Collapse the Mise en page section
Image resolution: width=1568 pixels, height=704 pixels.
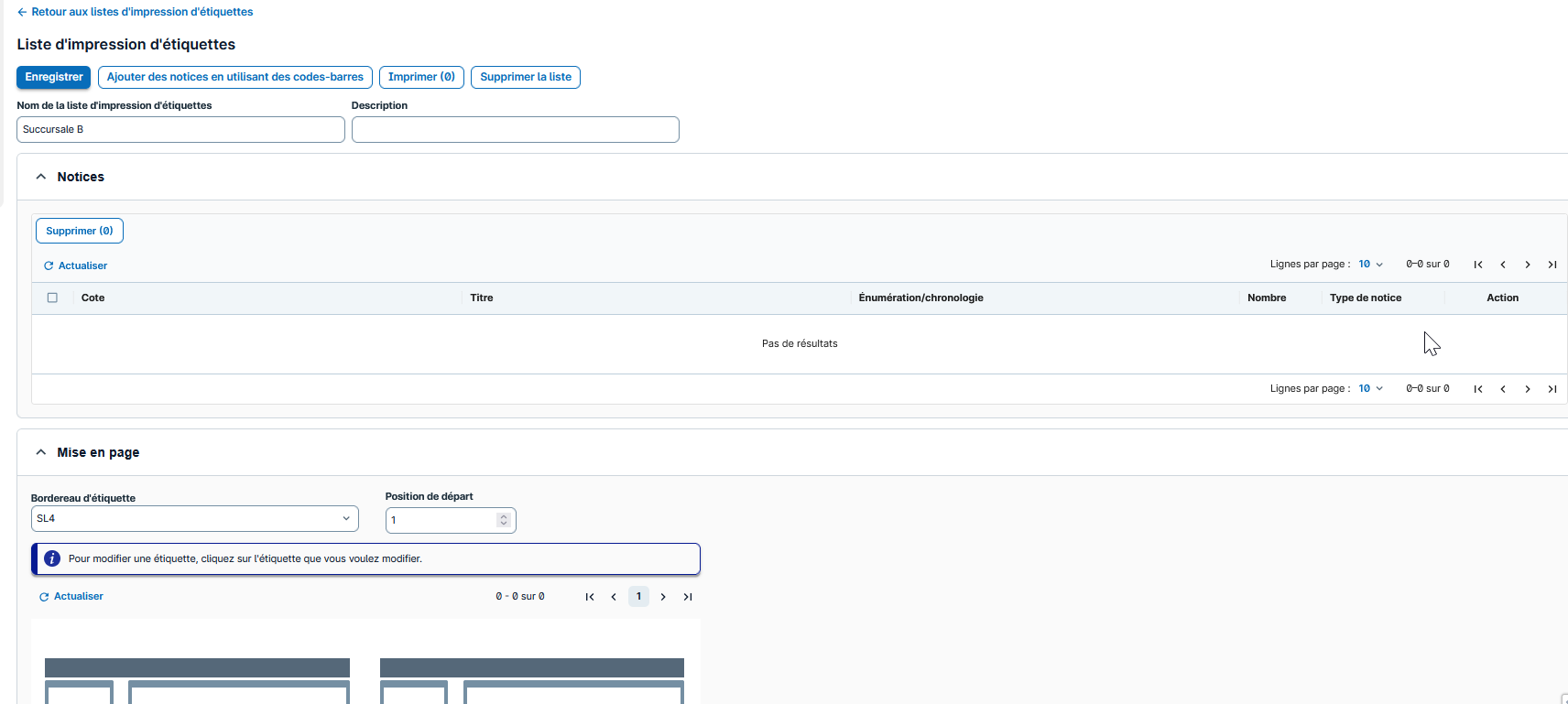tap(41, 452)
